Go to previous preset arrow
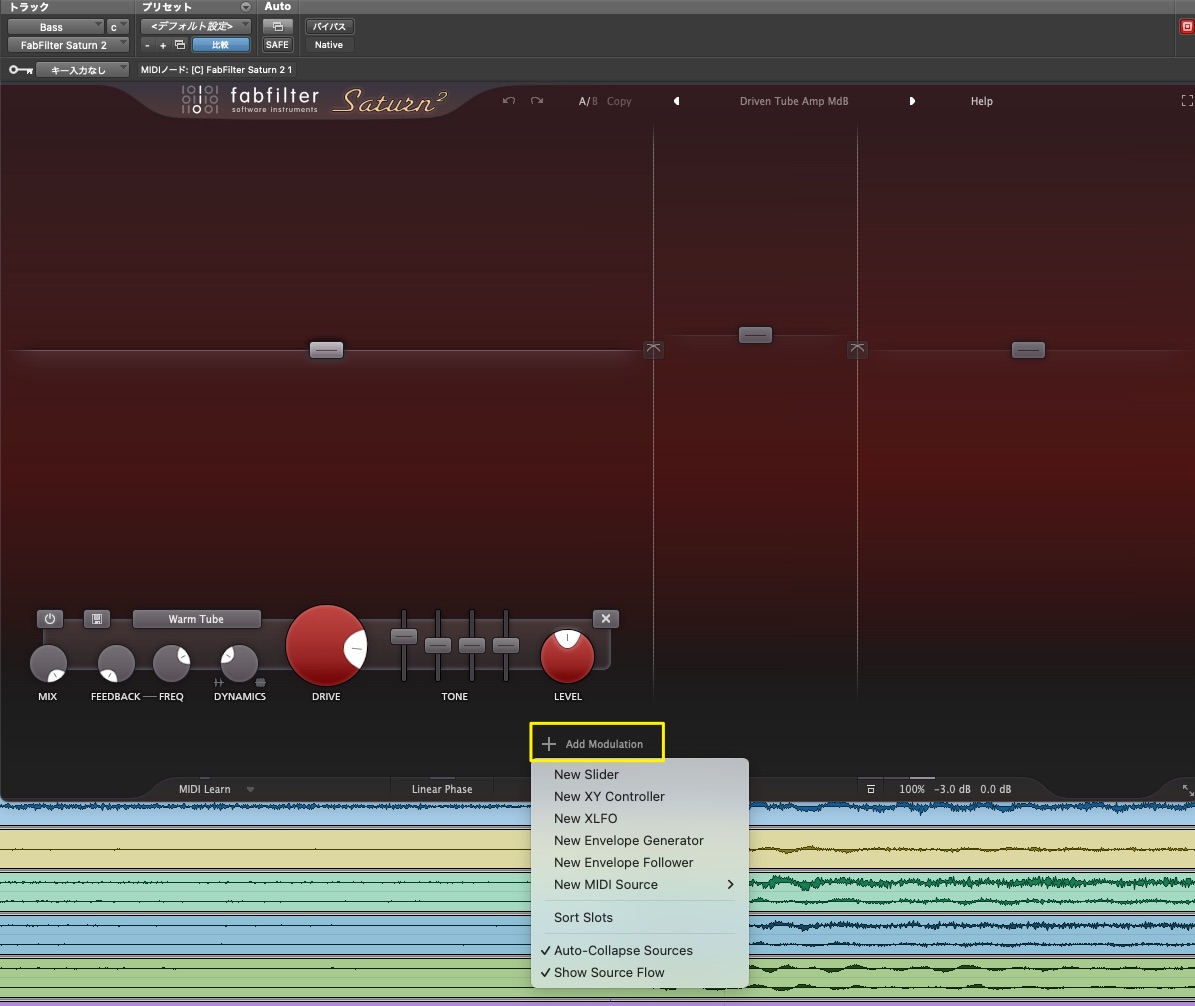The image size is (1195, 1006). pyautogui.click(x=677, y=101)
